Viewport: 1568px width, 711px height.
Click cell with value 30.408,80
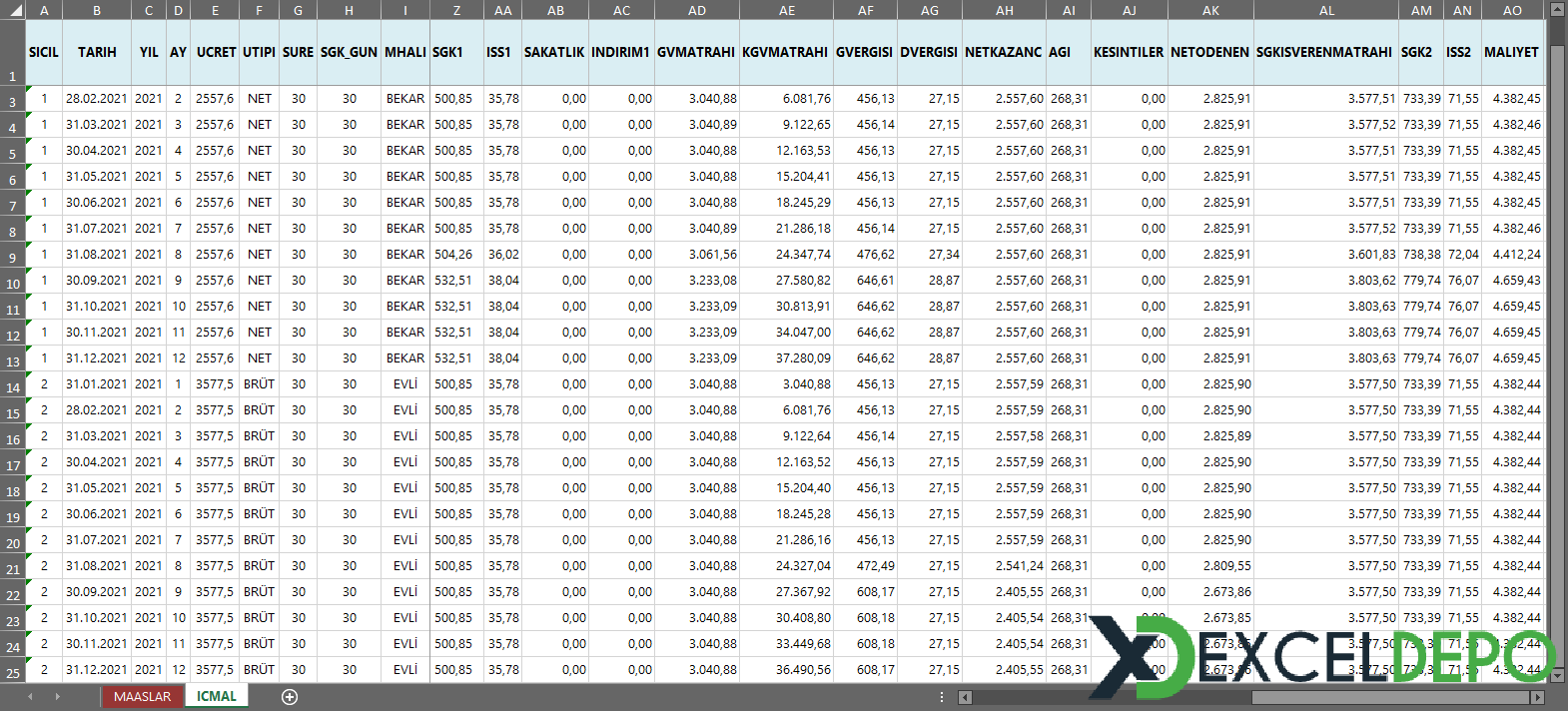787,618
